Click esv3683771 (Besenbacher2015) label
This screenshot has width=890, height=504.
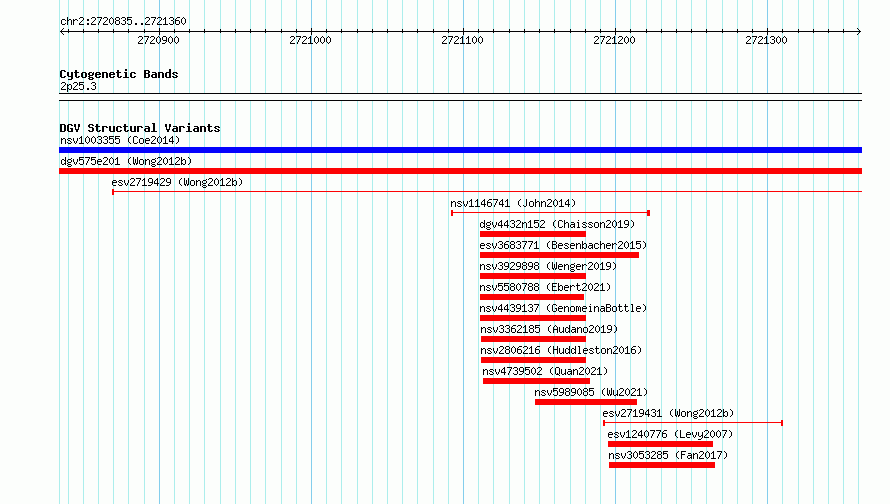click(563, 245)
